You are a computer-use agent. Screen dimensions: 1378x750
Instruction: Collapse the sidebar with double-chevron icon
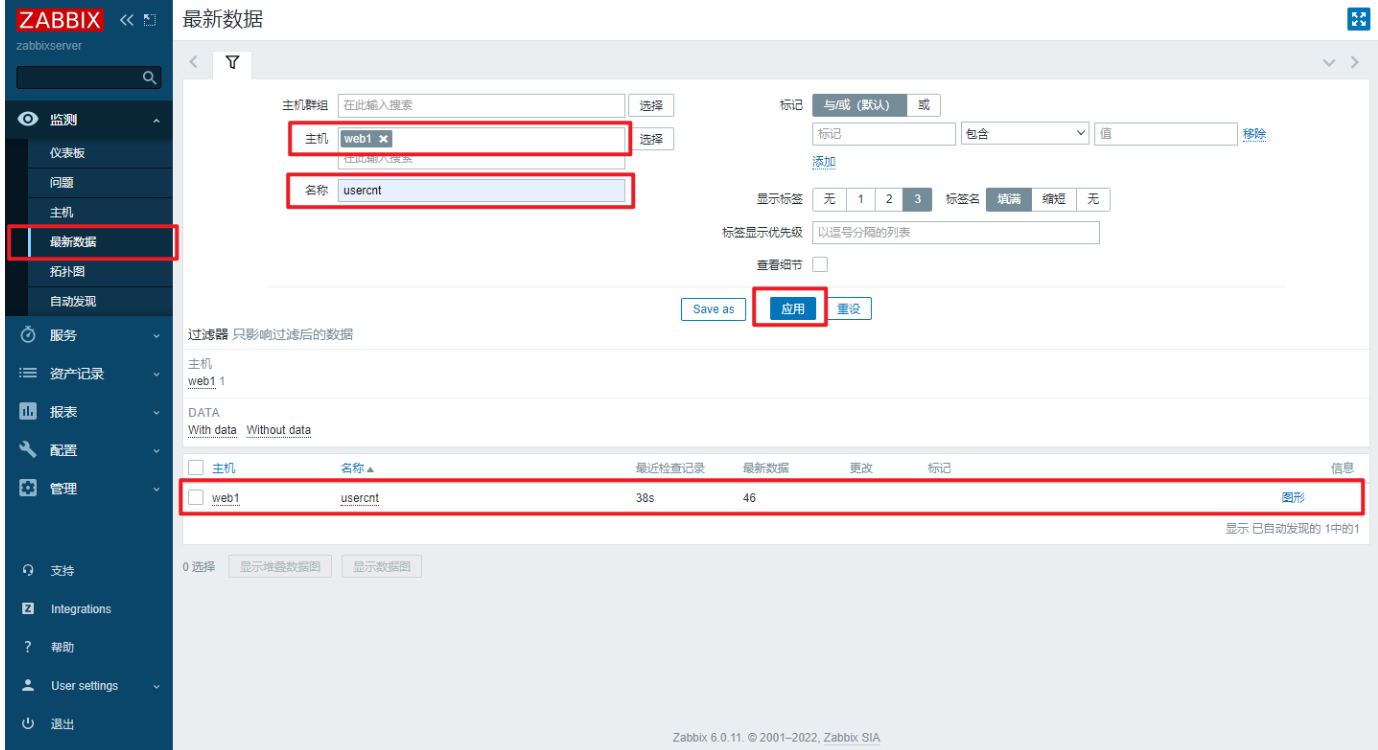coord(127,20)
